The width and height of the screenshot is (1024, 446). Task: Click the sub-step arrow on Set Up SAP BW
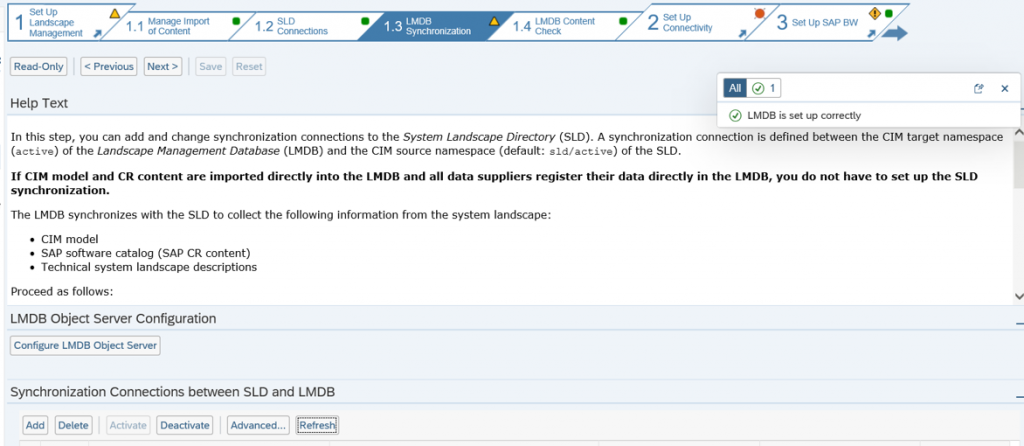[x=873, y=34]
